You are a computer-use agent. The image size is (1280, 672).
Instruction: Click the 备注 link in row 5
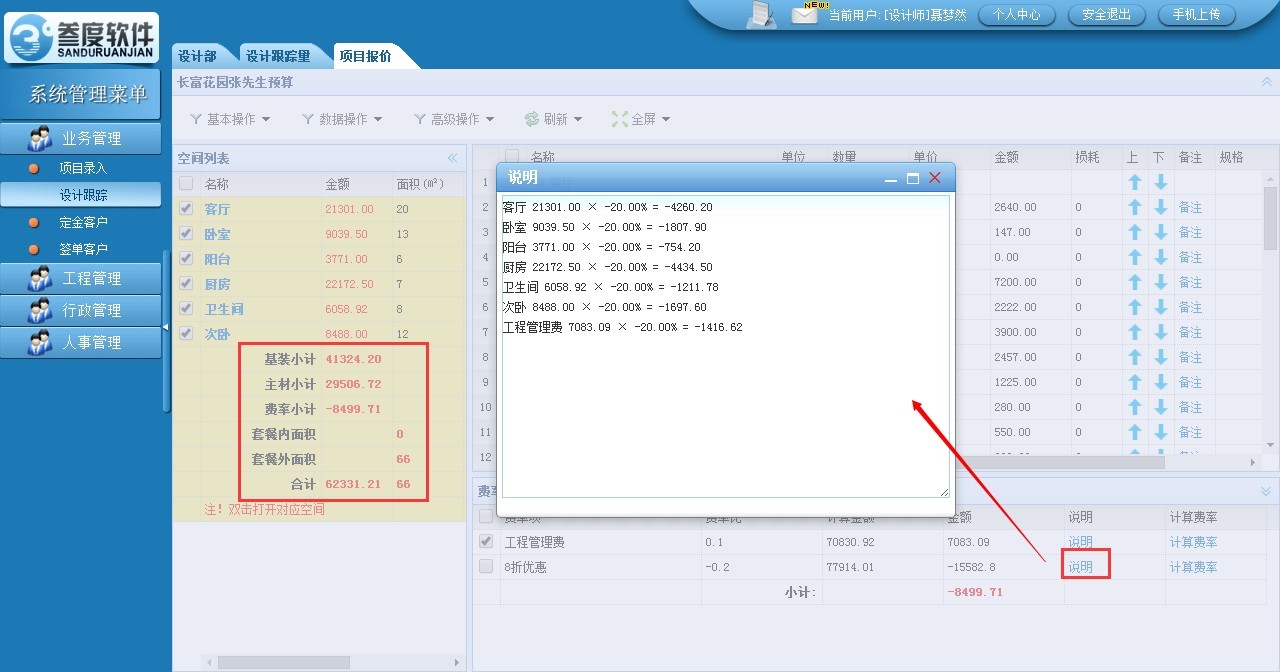tap(1190, 282)
